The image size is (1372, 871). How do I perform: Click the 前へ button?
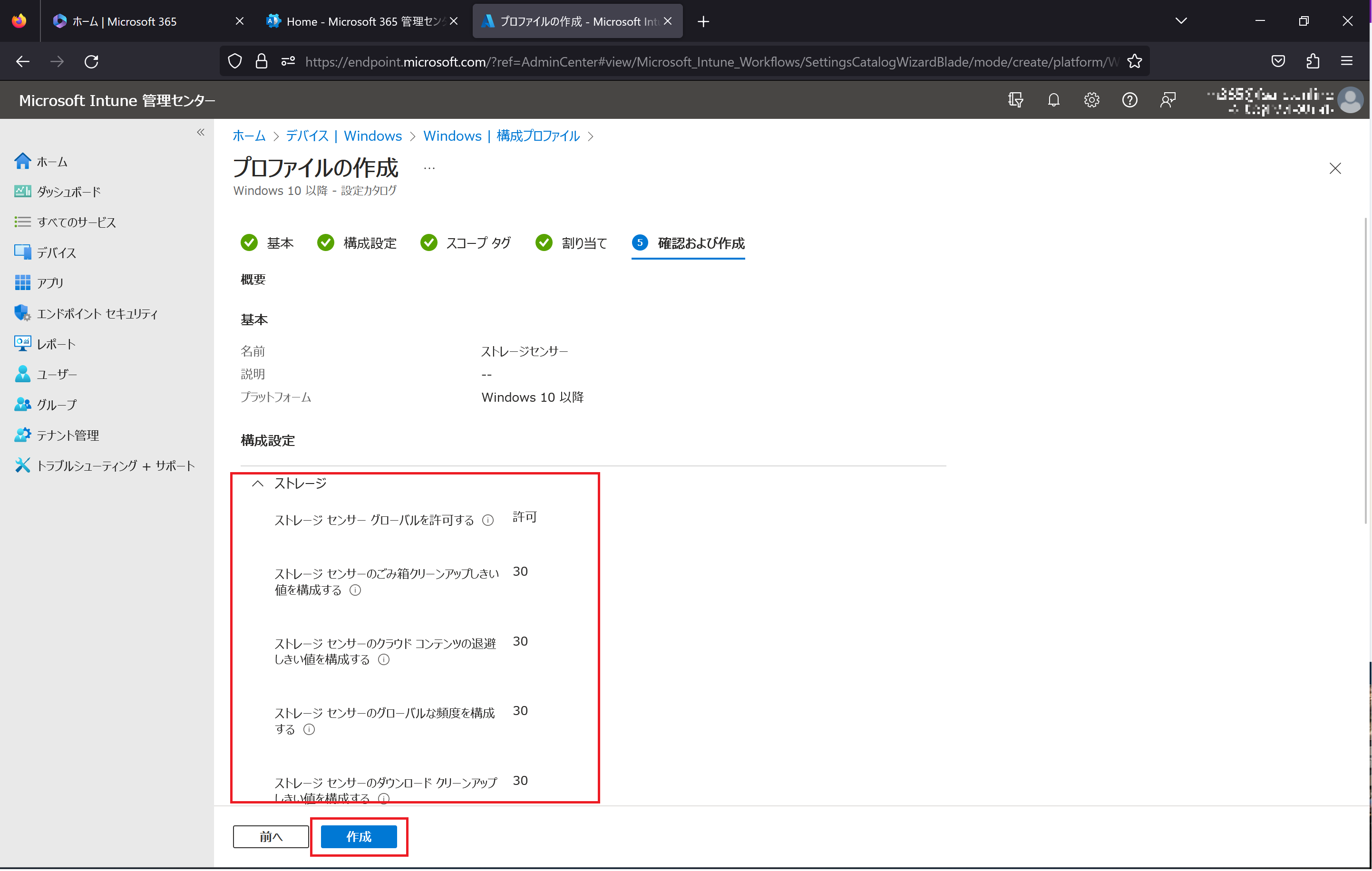(271, 836)
